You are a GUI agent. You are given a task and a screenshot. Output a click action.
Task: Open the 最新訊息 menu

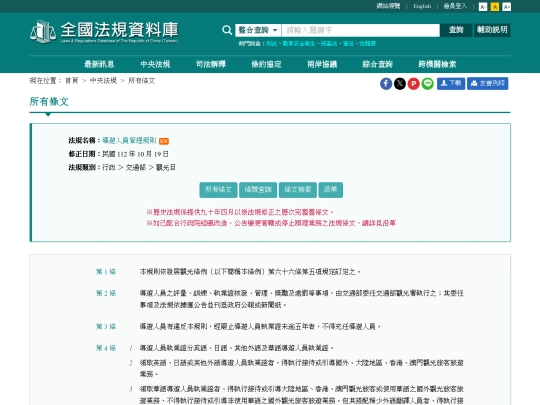[x=99, y=64]
